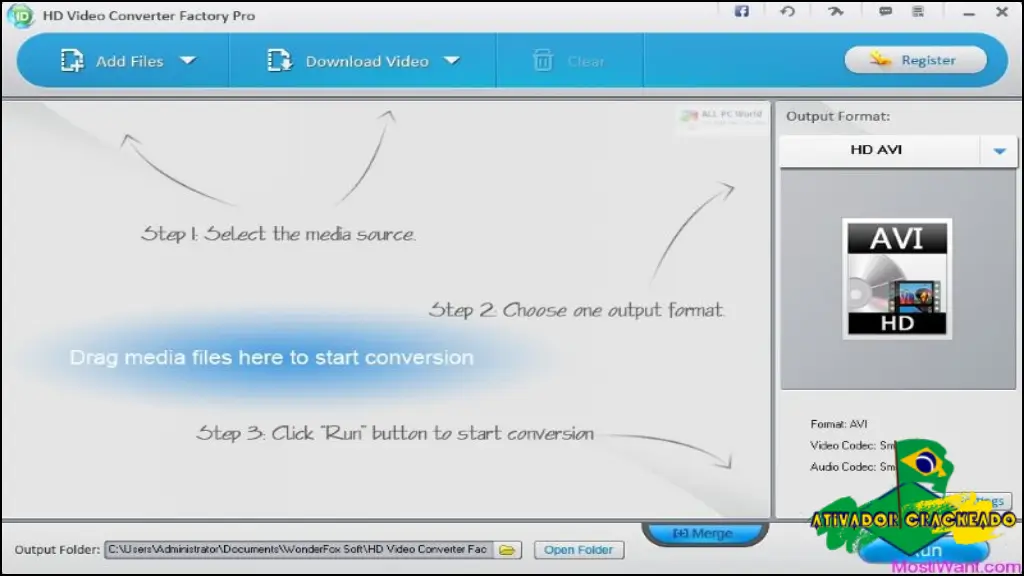Click the 'Output Format:' label
Viewport: 1024px width, 576px height.
coord(838,116)
